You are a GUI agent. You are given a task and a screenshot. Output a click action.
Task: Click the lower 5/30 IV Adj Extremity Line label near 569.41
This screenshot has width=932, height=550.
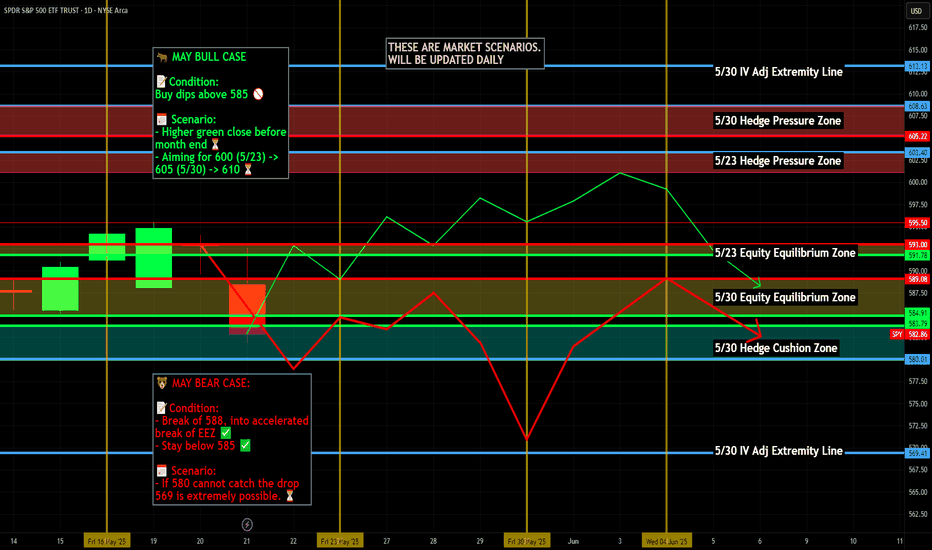coord(779,451)
